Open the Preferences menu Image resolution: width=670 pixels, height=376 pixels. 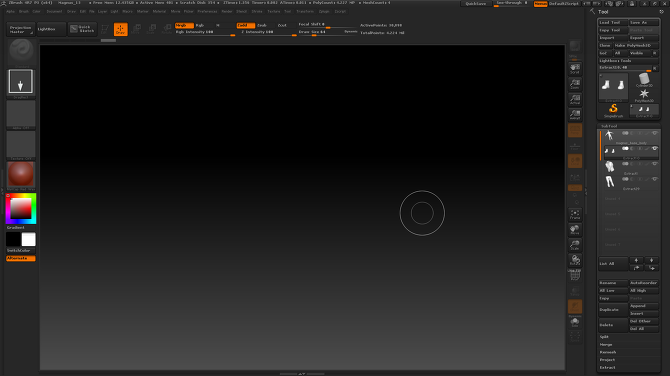[x=207, y=12]
